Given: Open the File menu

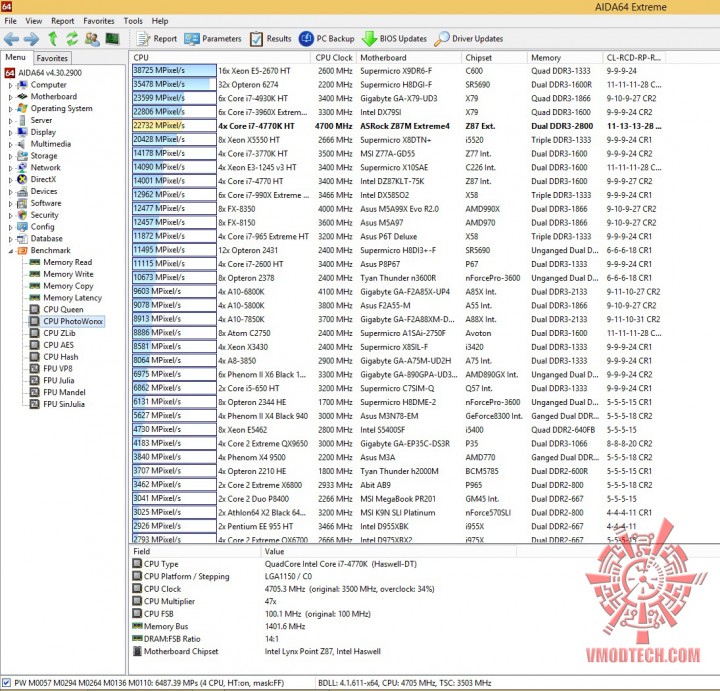Looking at the screenshot, I should coord(10,21).
